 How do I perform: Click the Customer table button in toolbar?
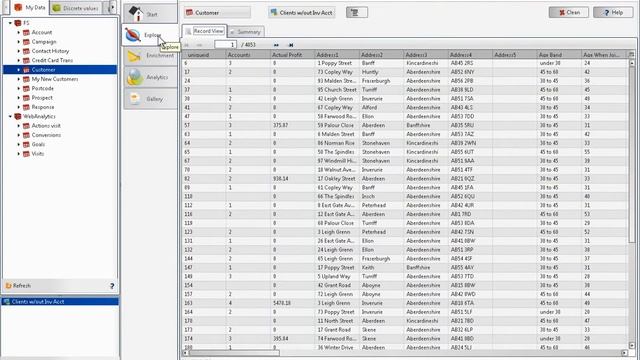(217, 13)
